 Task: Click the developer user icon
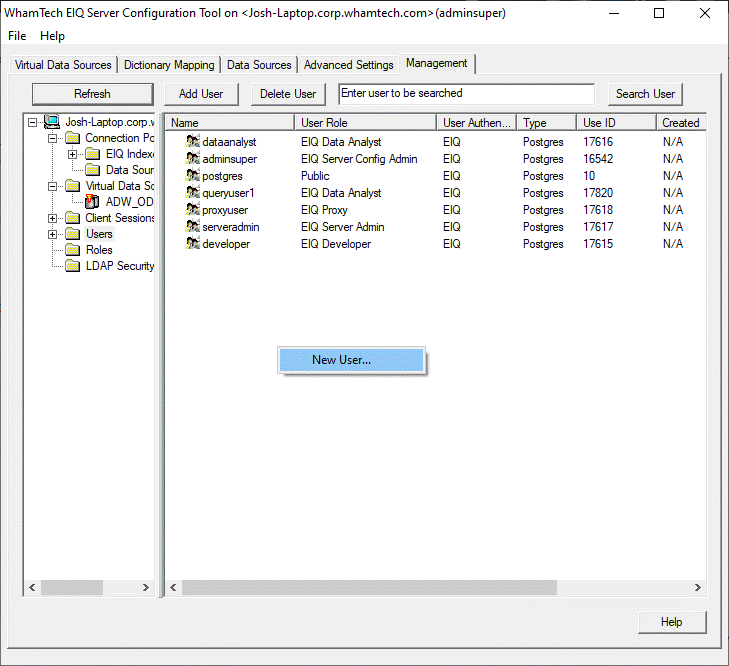tap(192, 243)
